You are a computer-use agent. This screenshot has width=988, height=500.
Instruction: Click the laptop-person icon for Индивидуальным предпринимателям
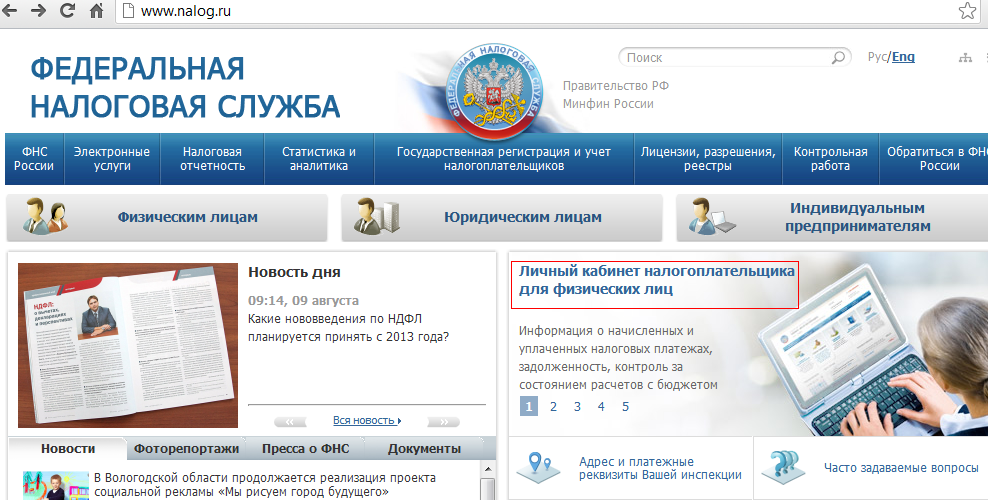[711, 217]
